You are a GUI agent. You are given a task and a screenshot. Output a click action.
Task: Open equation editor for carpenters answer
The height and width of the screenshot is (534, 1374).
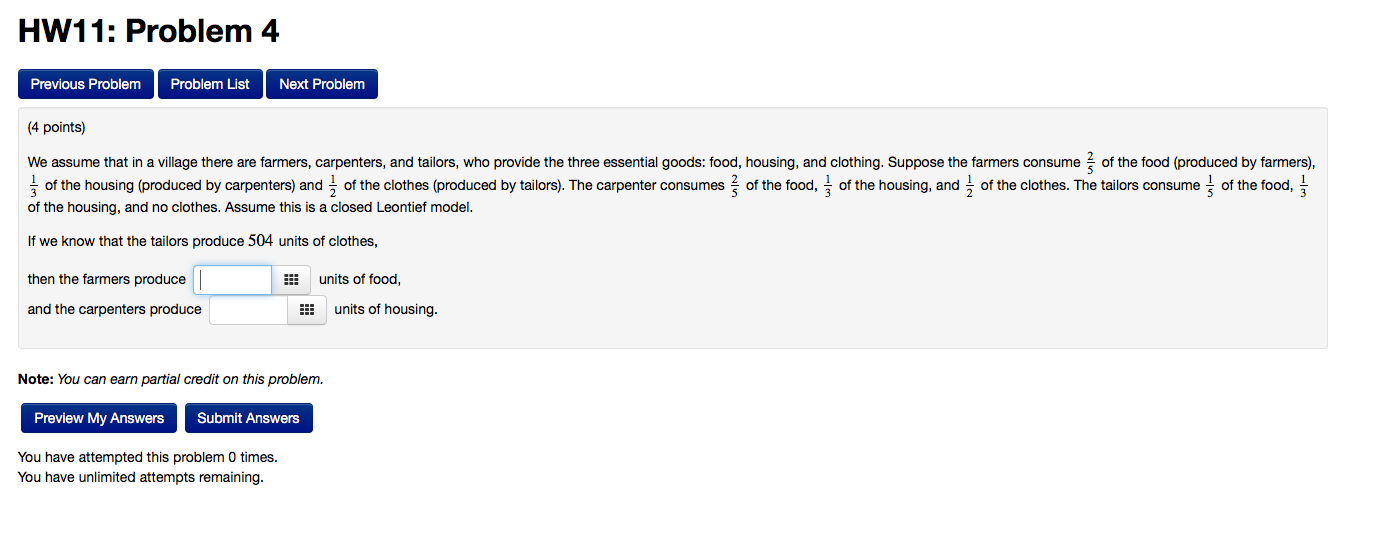(x=307, y=310)
